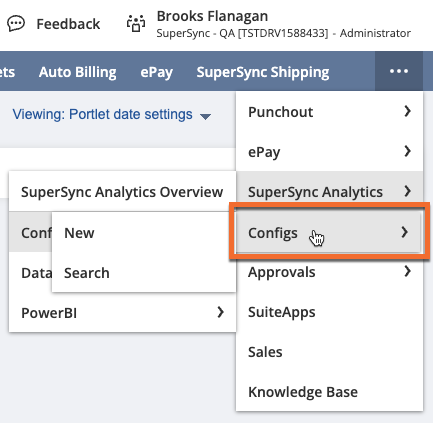The height and width of the screenshot is (423, 433).
Task: Expand the SuperSync Analytics submenu chevron
Action: [x=407, y=191]
